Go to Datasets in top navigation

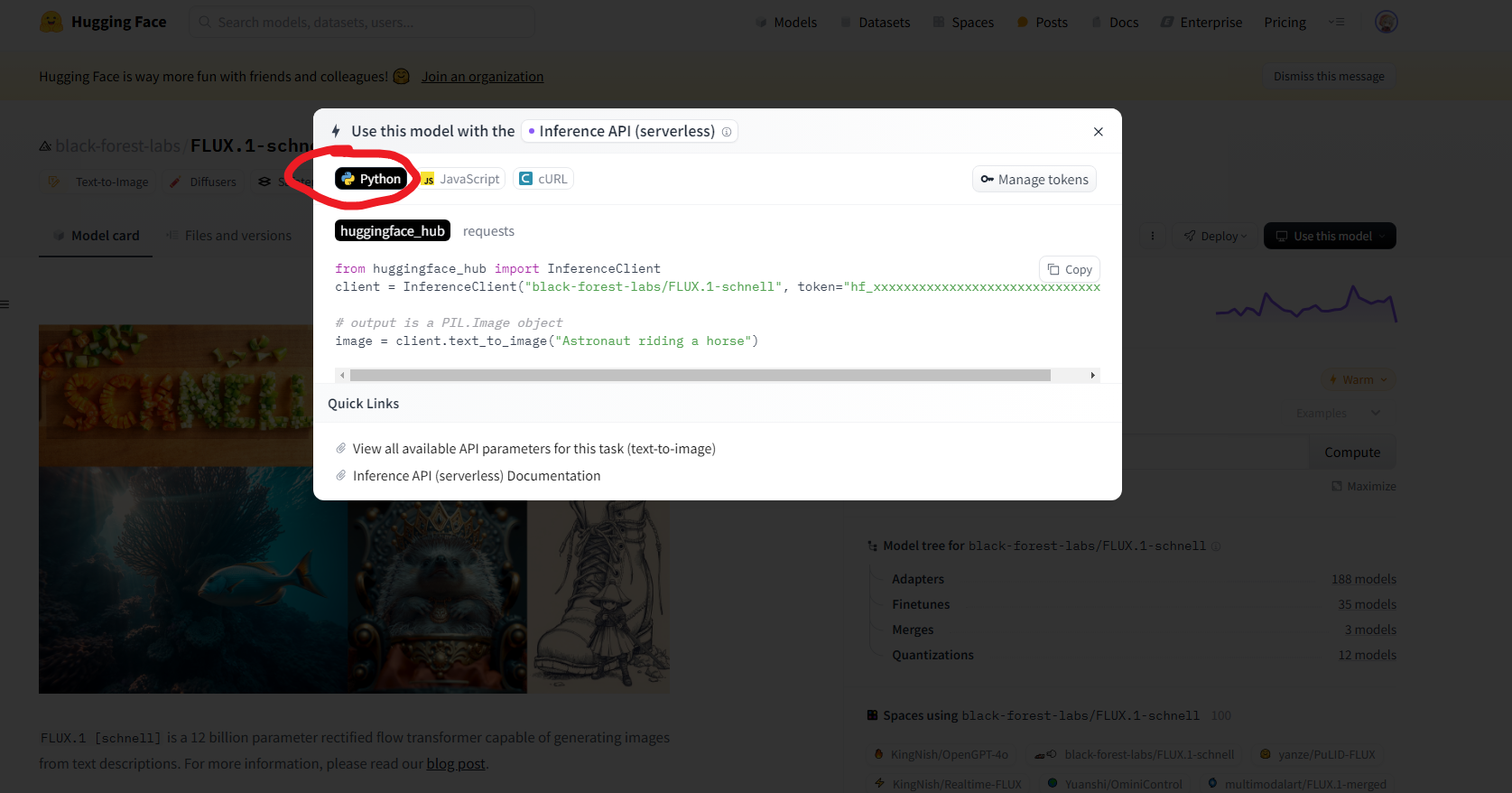[875, 22]
